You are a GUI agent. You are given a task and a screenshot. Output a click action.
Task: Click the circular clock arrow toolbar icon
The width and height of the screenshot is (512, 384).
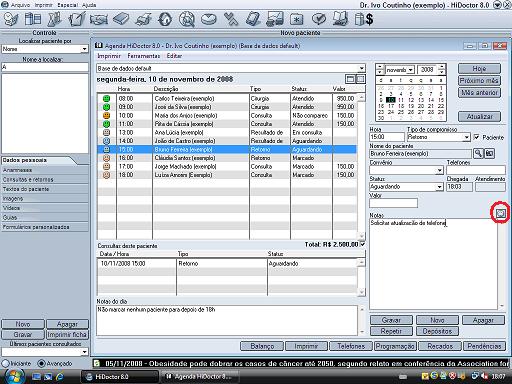pos(165,19)
